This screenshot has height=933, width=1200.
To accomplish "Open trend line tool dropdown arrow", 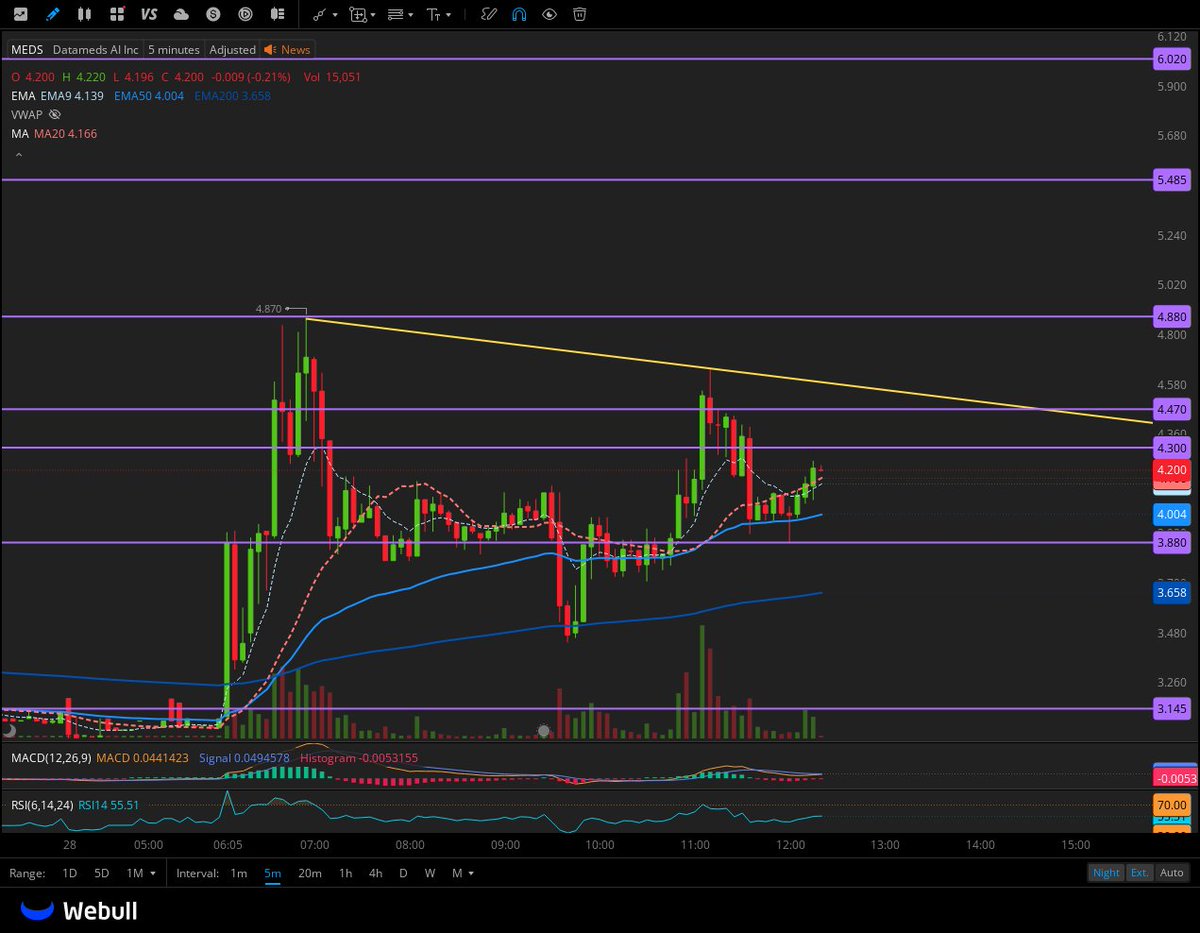I will [x=335, y=15].
